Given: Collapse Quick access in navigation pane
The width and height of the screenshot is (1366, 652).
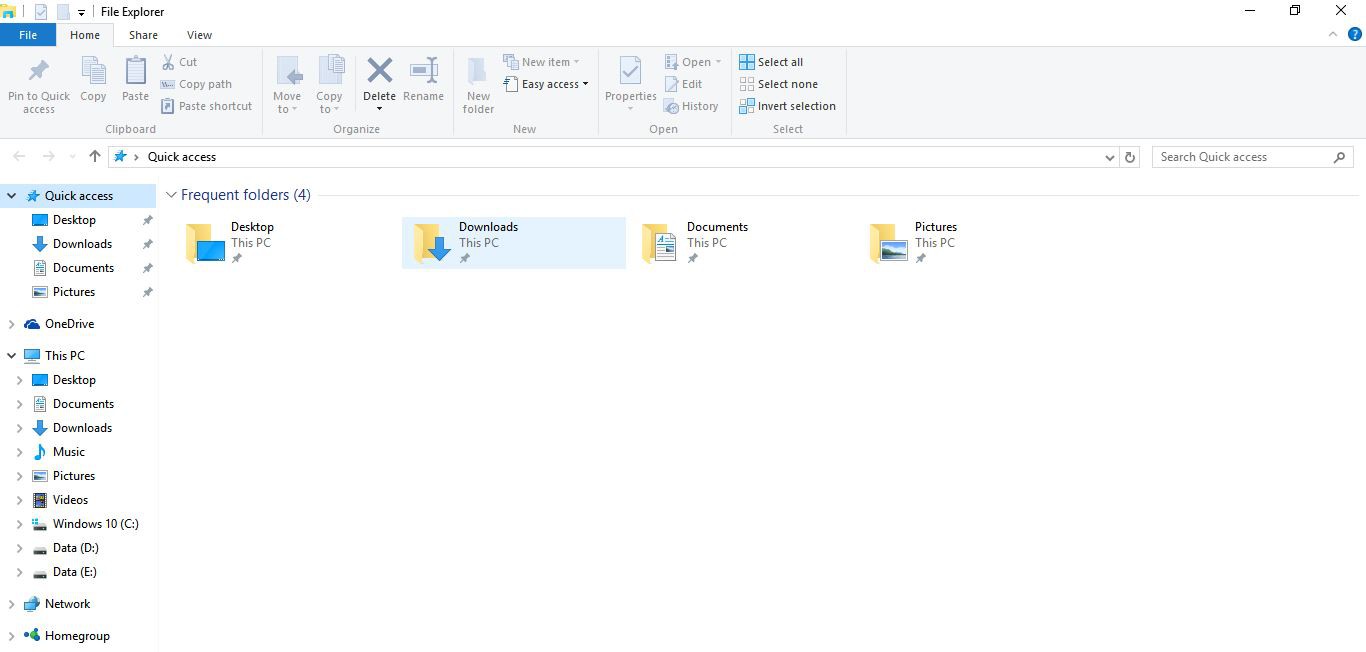Looking at the screenshot, I should coord(12,196).
